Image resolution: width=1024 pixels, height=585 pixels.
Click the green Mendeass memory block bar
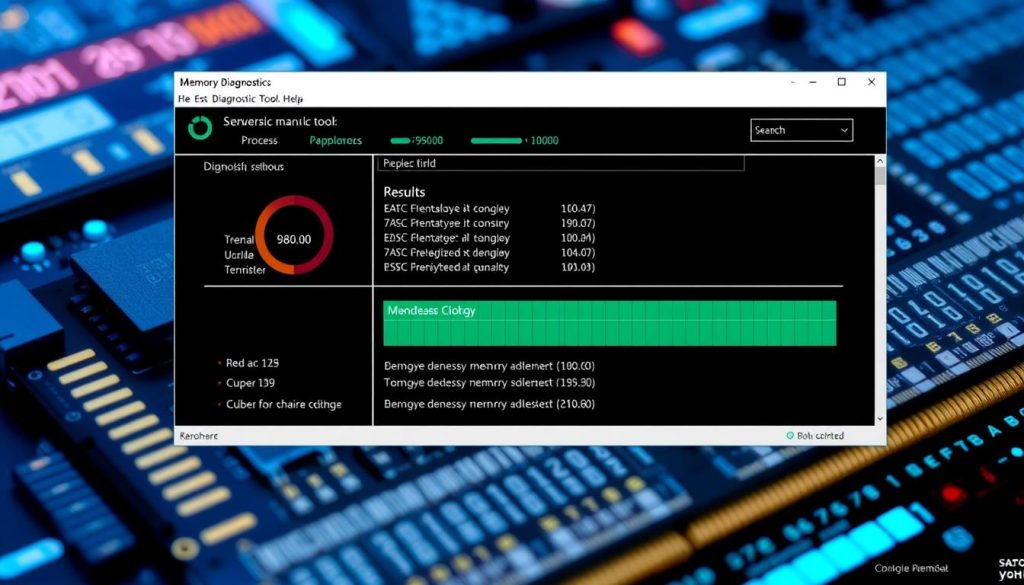[609, 323]
